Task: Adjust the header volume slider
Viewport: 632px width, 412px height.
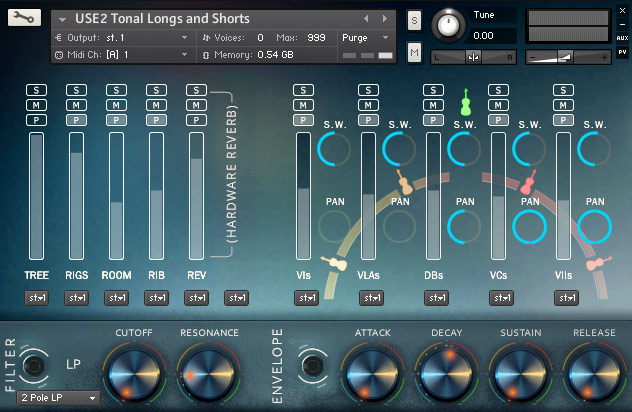Action: click(568, 57)
